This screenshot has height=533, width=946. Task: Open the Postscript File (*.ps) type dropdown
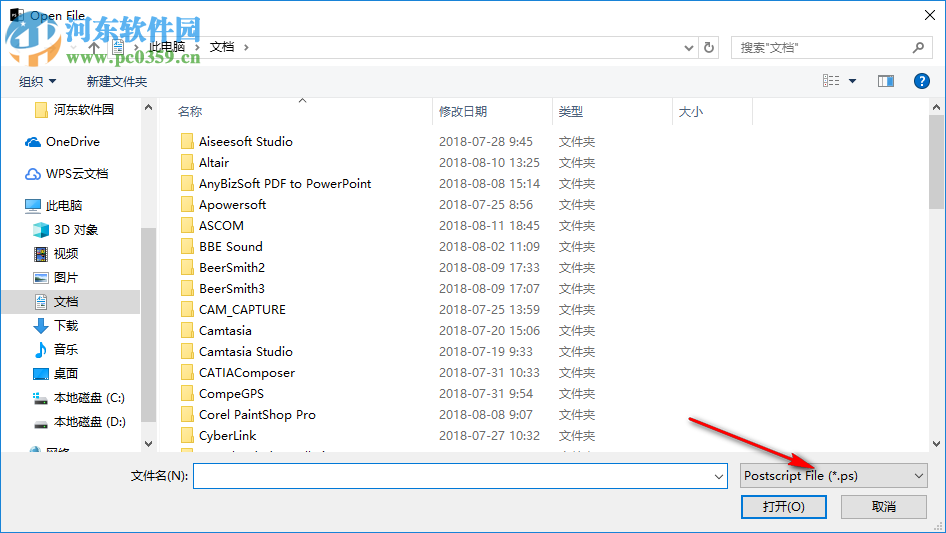tap(833, 476)
